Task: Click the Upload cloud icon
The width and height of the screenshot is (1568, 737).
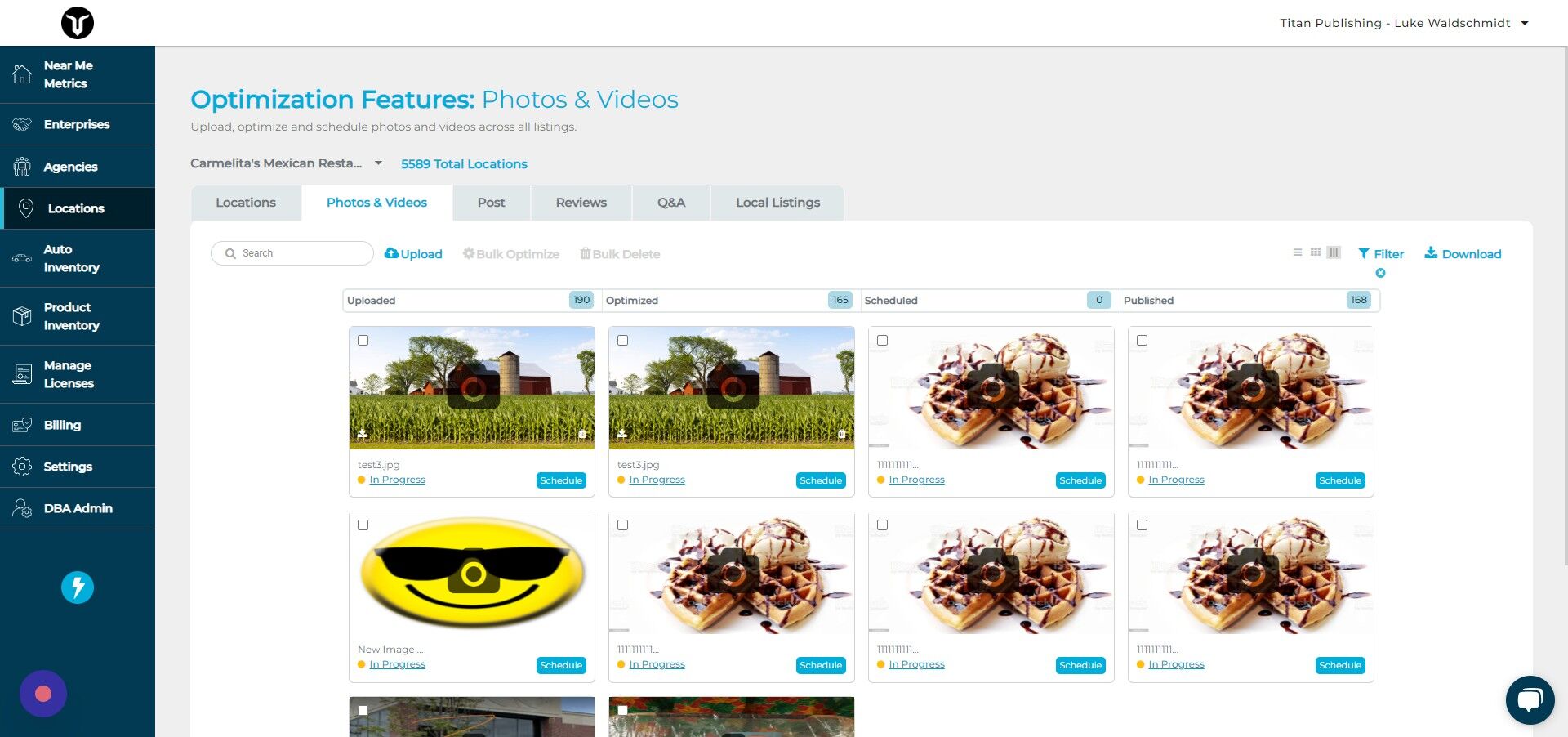Action: (391, 253)
